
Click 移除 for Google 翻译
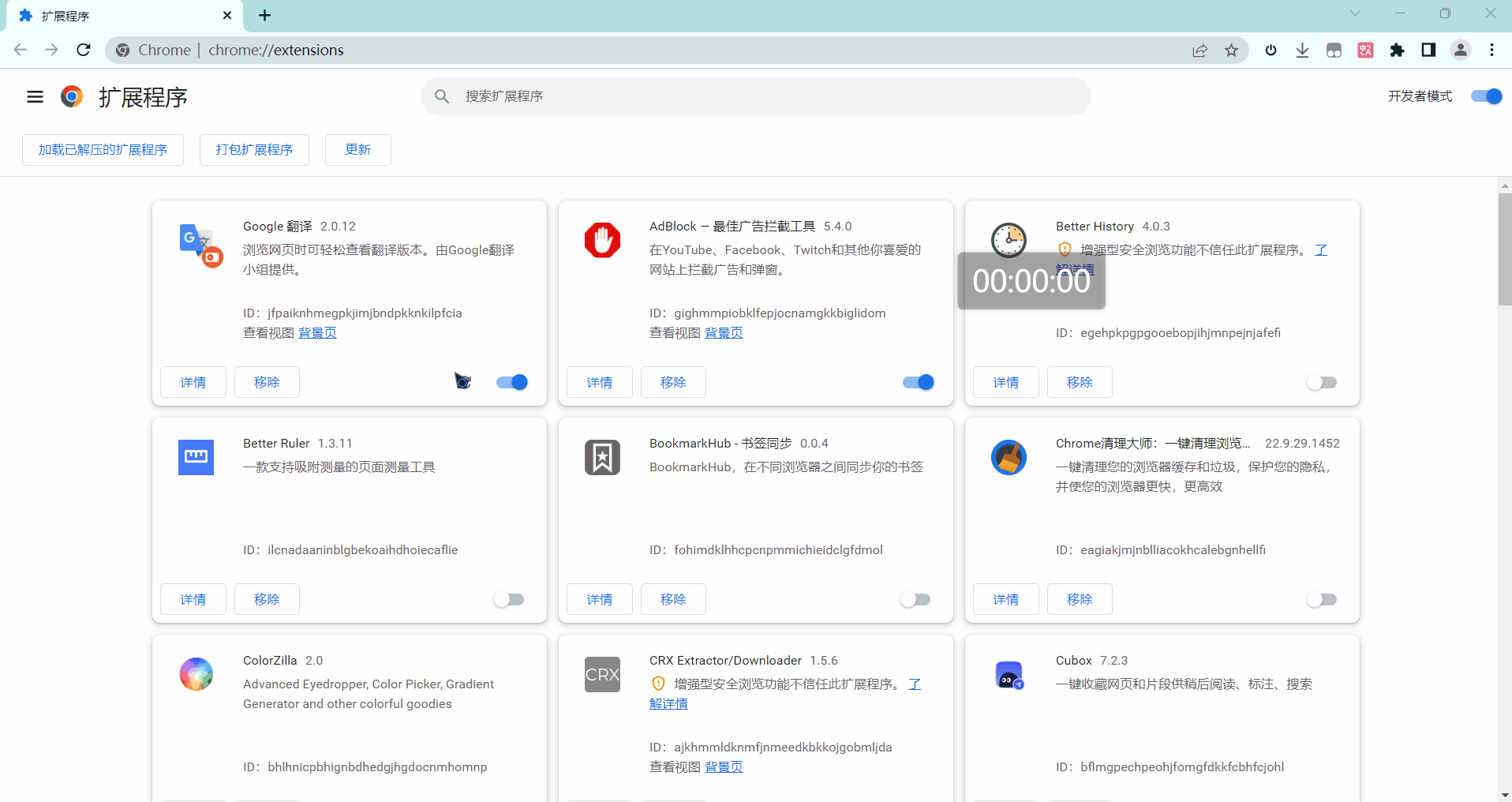(267, 382)
